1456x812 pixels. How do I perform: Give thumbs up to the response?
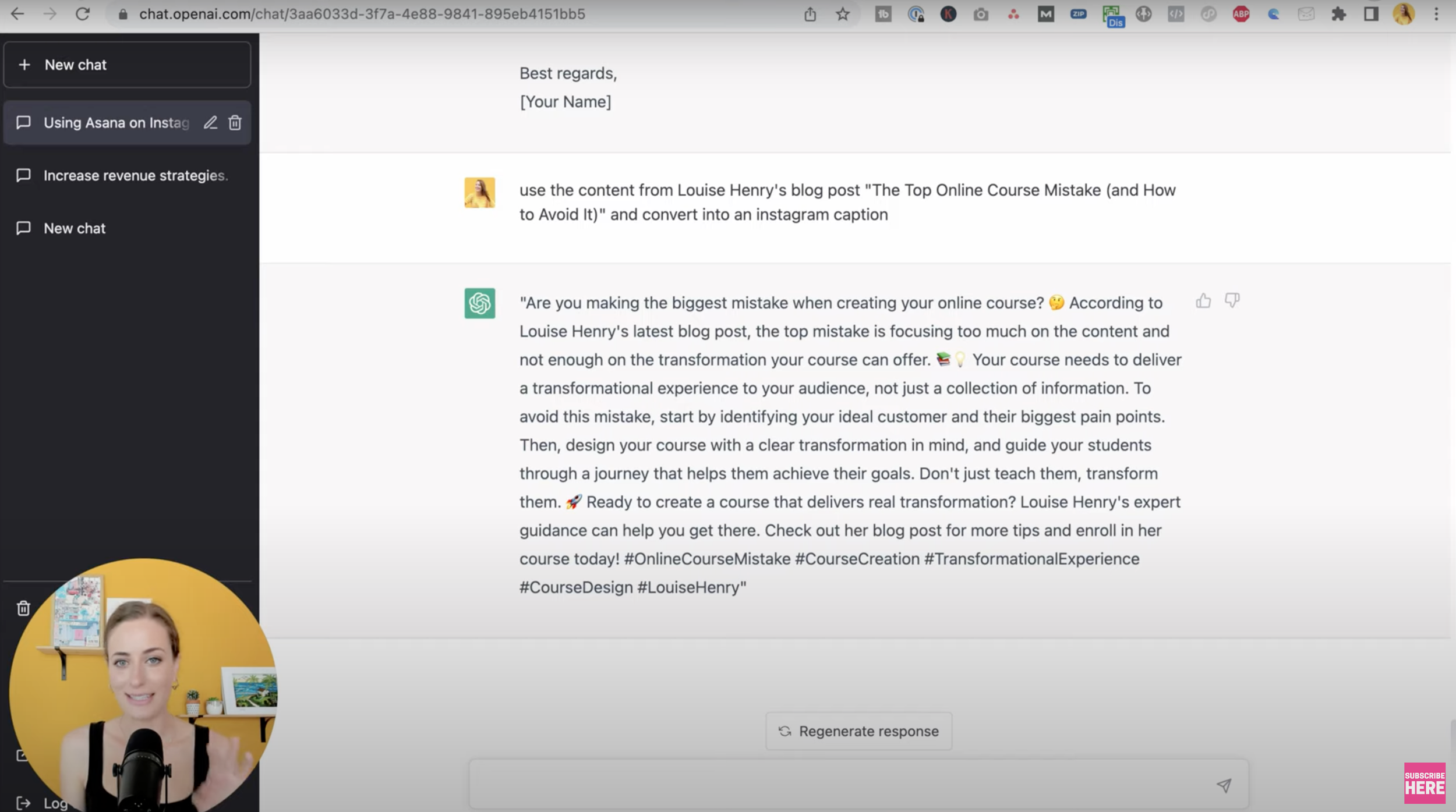click(x=1203, y=301)
